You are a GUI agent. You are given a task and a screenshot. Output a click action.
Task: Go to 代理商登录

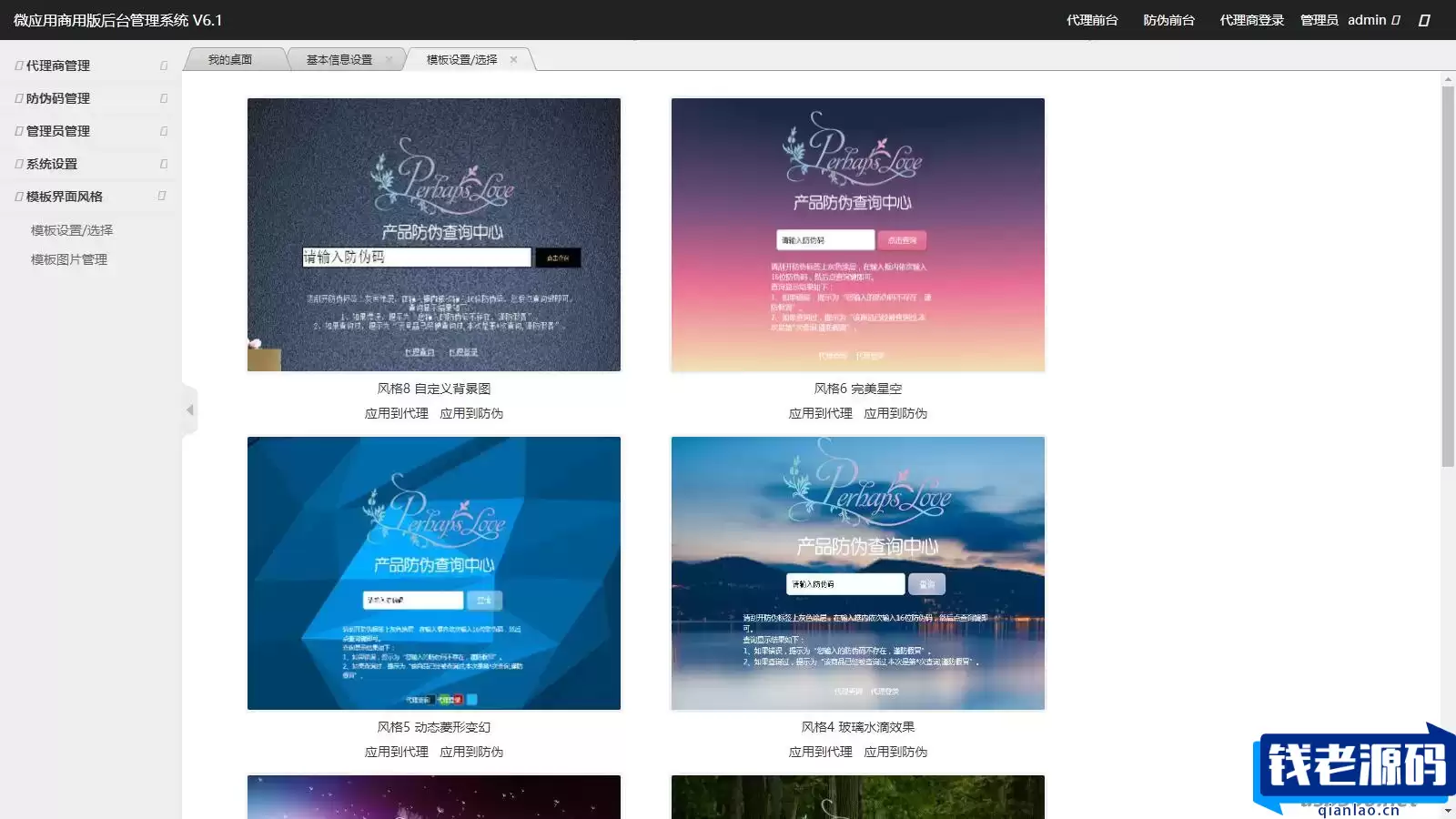tap(1251, 20)
